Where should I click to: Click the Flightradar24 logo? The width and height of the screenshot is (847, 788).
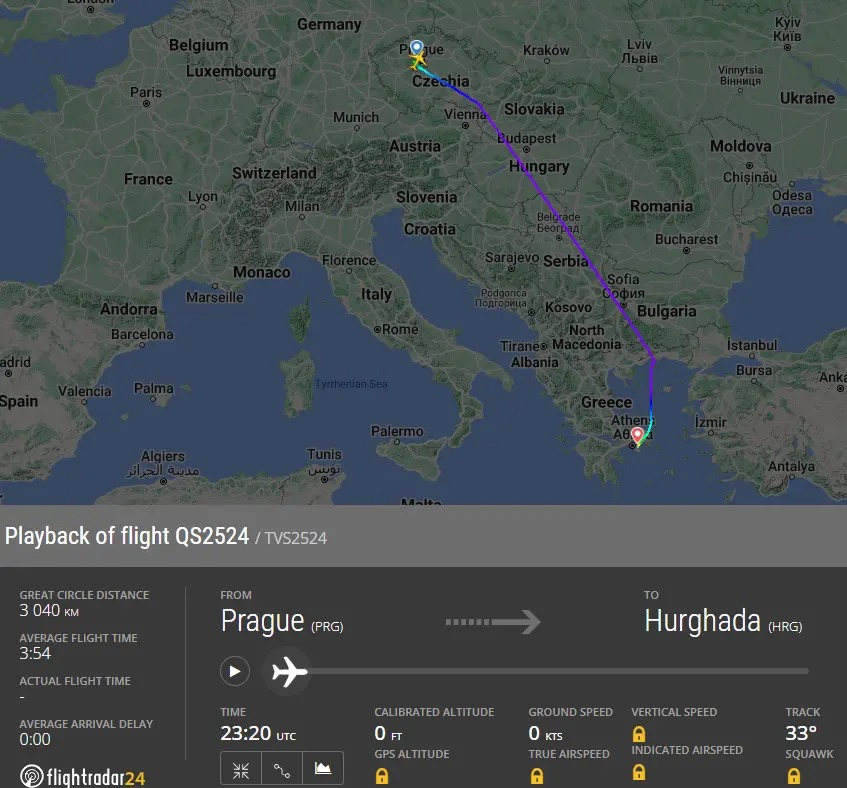83,777
